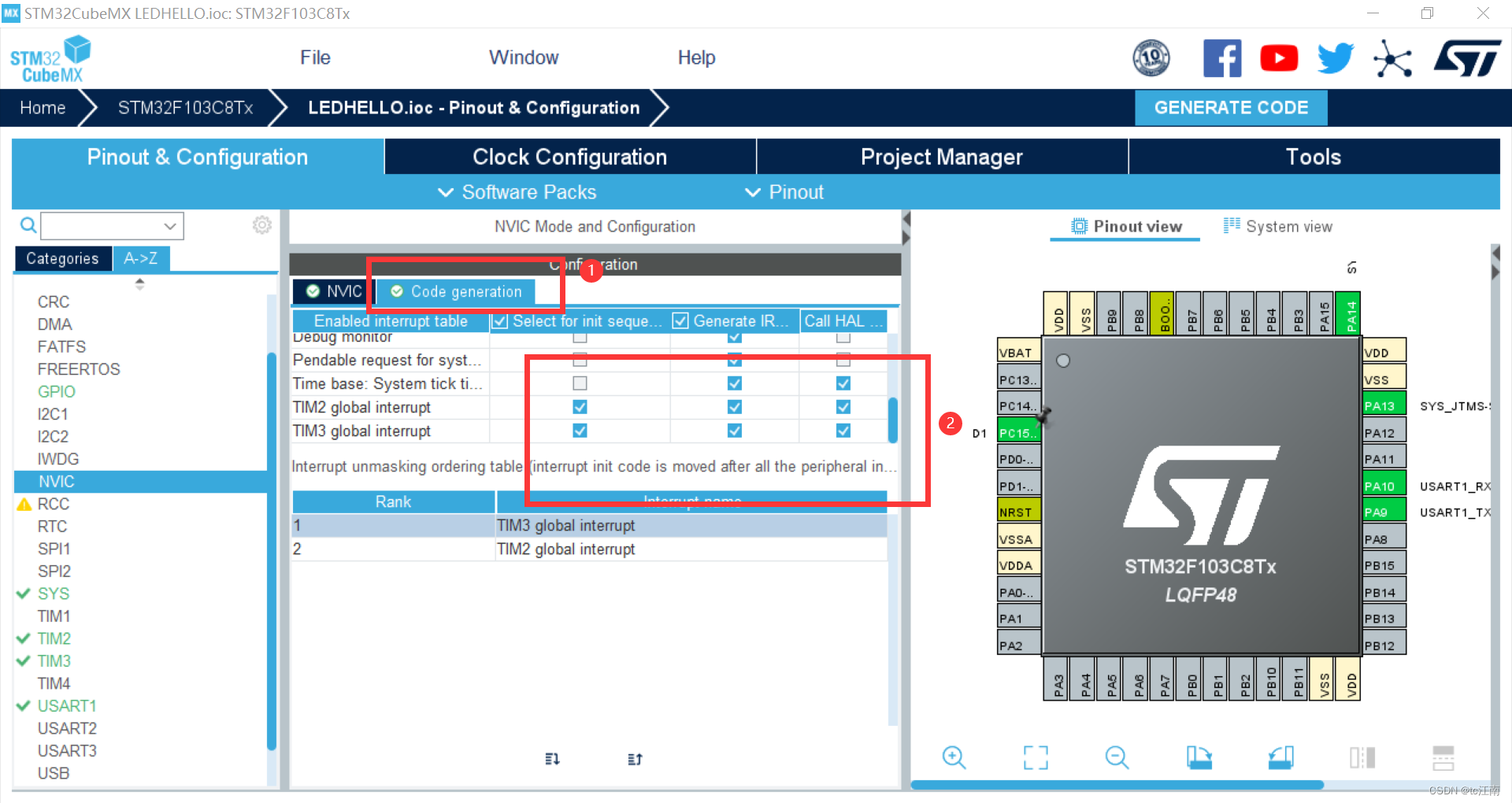Click the interrupt table vertical scrollbar

[893, 421]
